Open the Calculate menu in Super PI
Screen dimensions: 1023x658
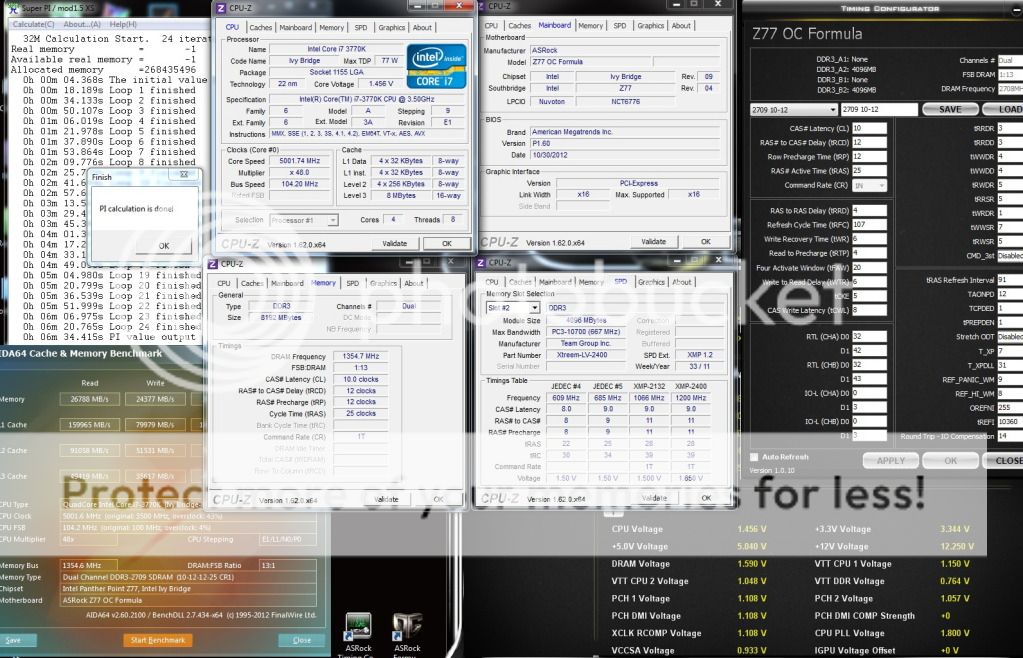[33, 23]
